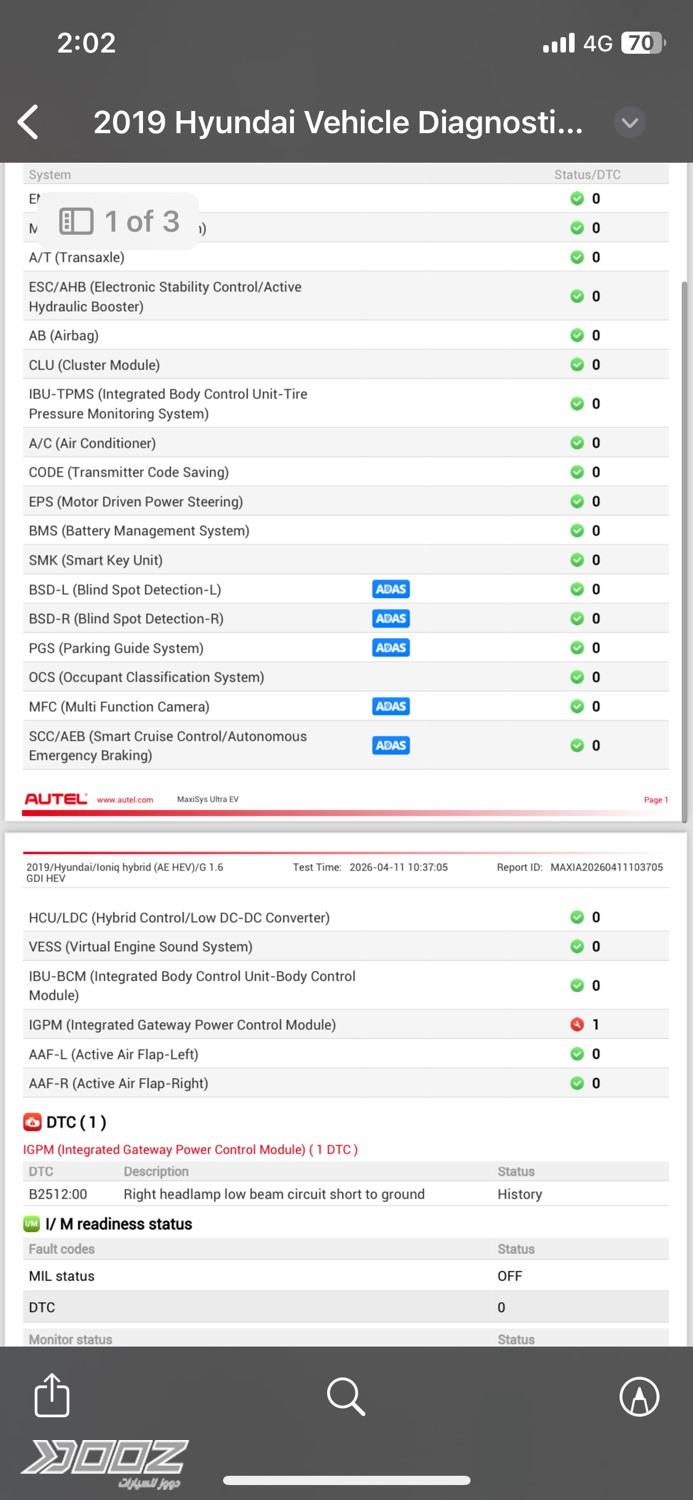Open the www.autel.com link
The image size is (693, 1500).
click(x=125, y=799)
